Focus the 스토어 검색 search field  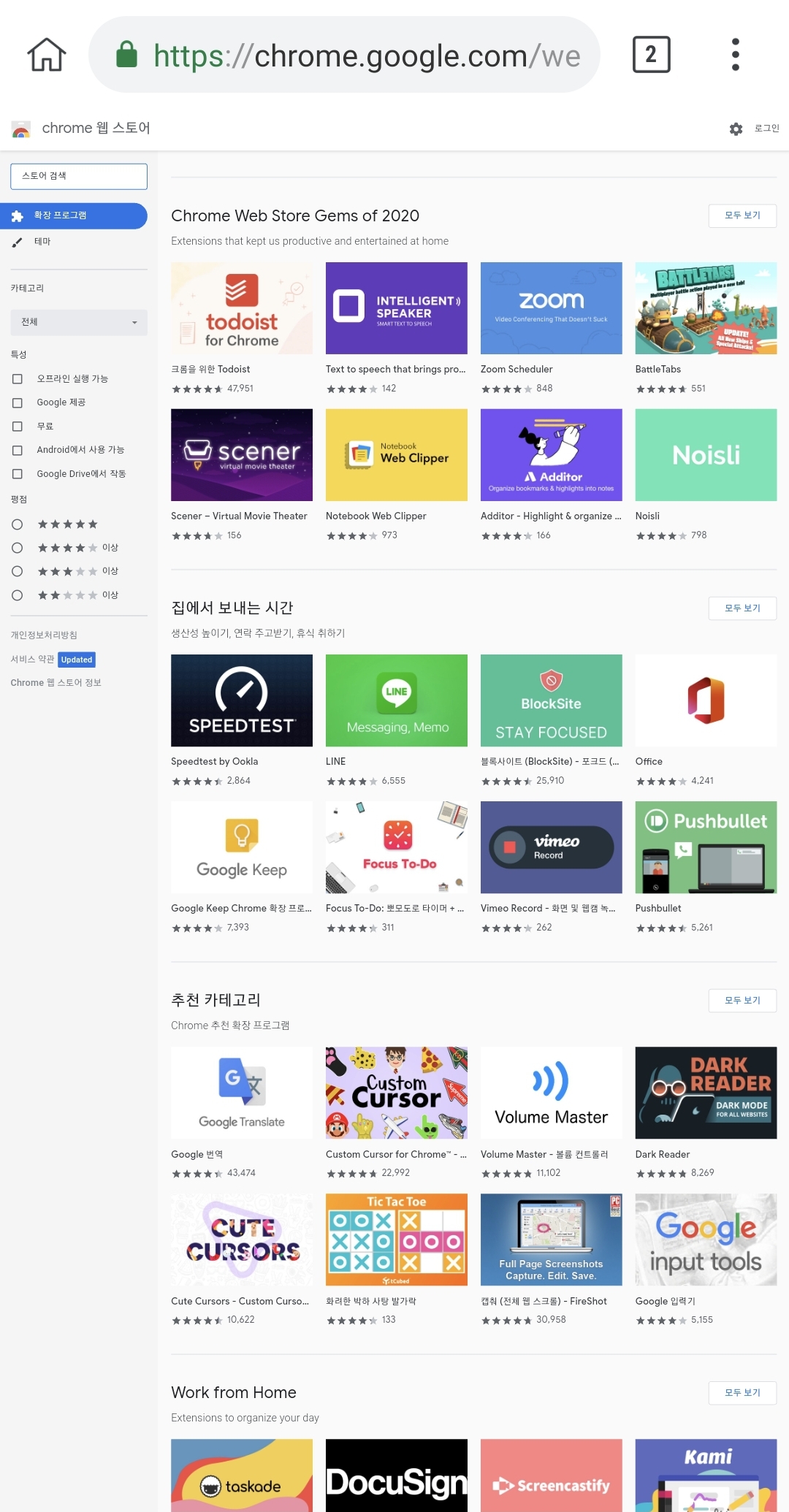pyautogui.click(x=79, y=176)
